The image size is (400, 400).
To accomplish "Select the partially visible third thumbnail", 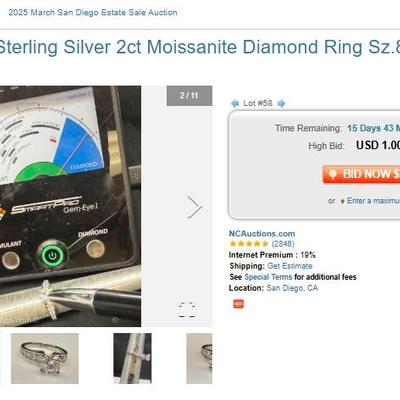I will (199, 358).
